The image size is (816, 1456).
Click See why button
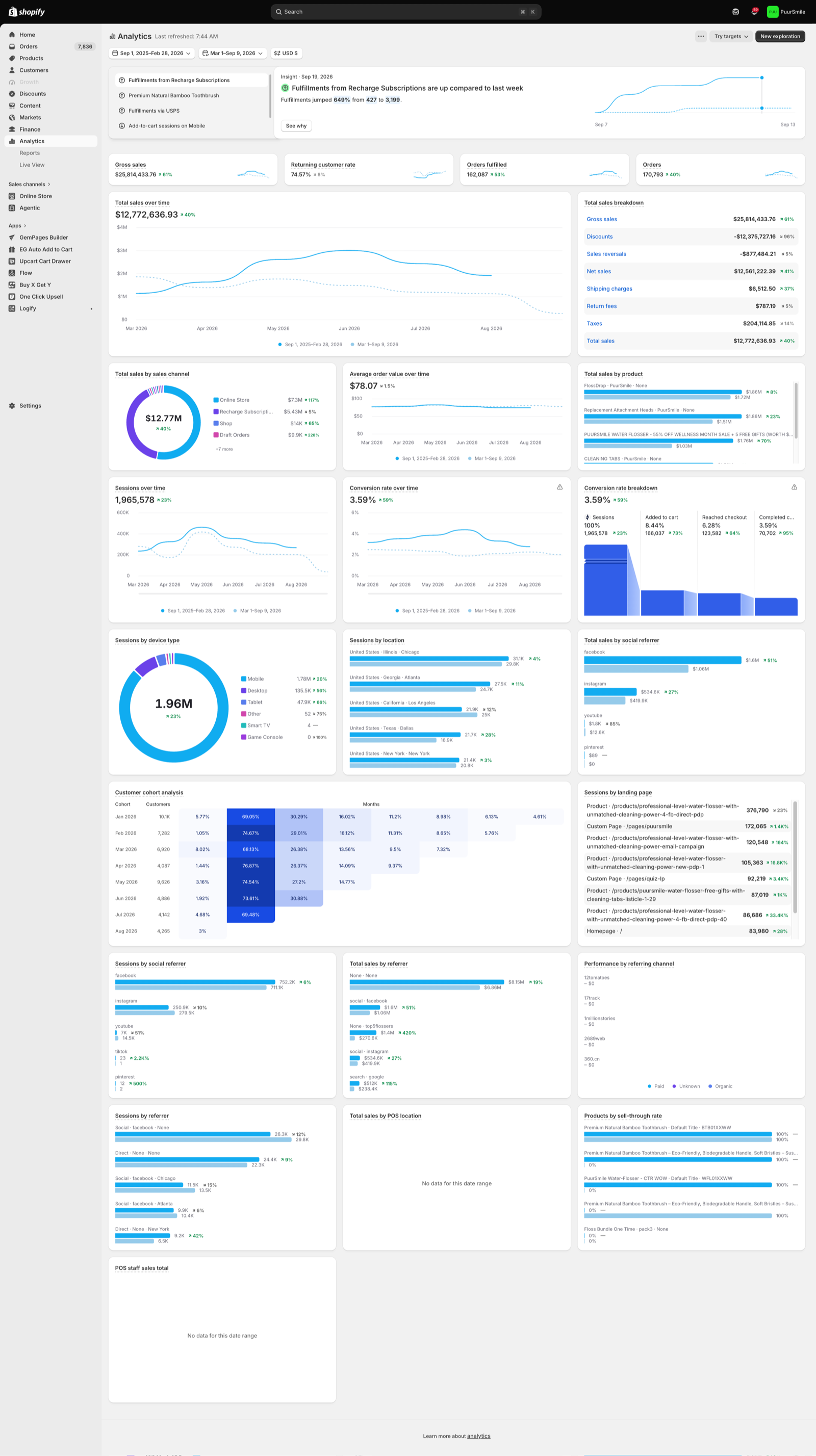pyautogui.click(x=296, y=126)
